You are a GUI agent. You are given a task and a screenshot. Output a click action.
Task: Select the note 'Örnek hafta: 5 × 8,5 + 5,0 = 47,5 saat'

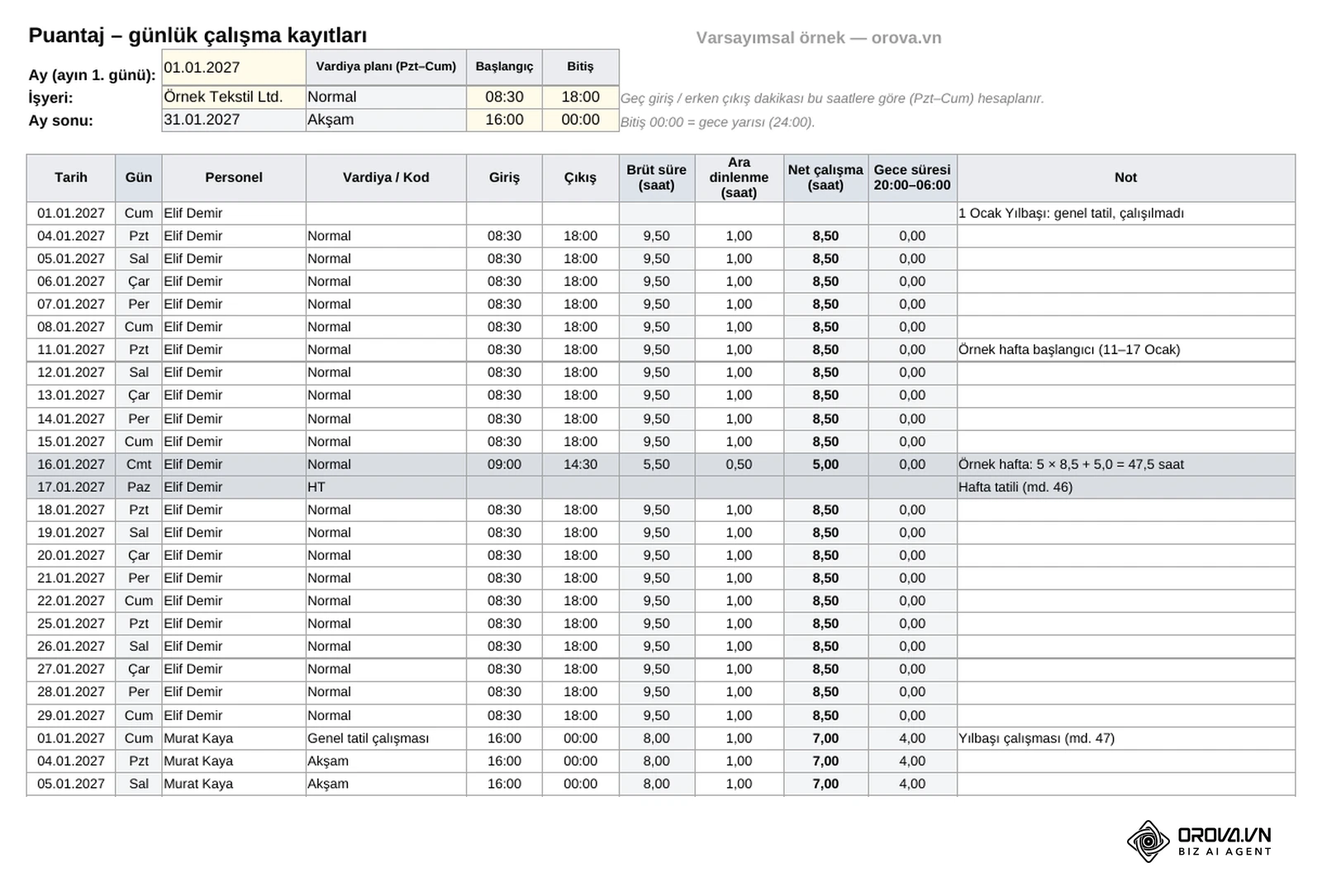coord(1071,464)
